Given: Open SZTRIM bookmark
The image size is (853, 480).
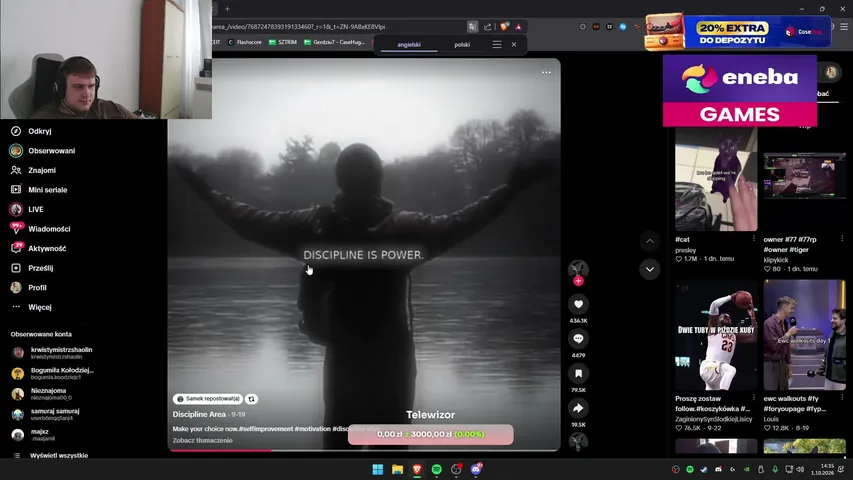Looking at the screenshot, I should 283,42.
